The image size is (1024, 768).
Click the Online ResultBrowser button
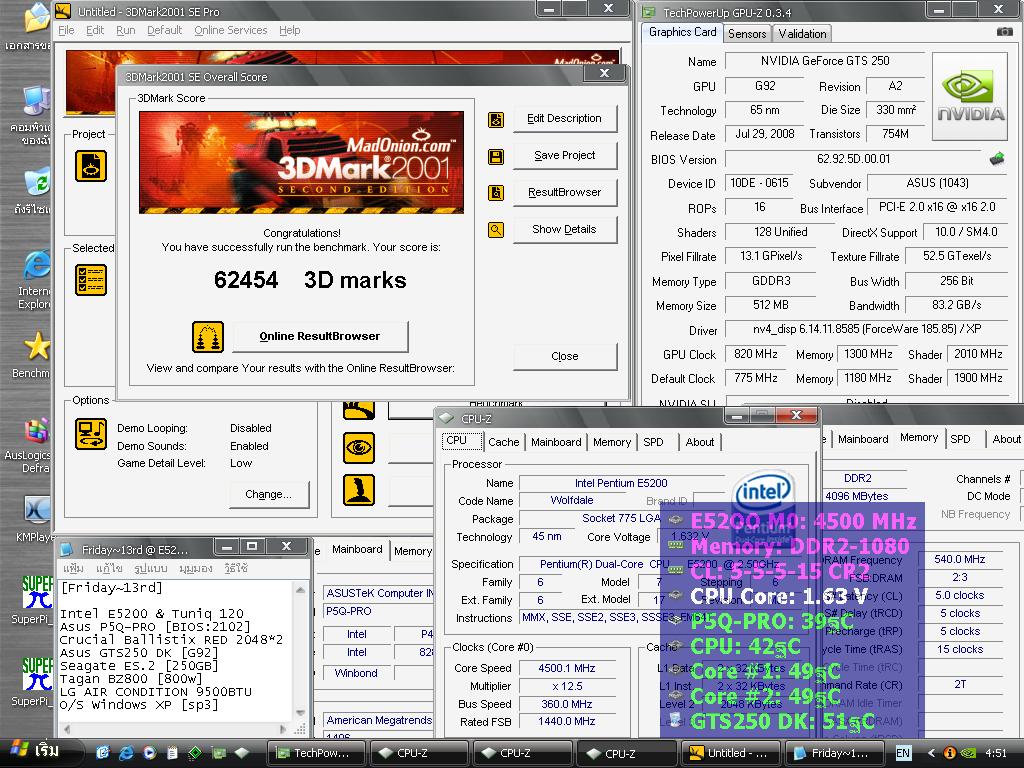[x=320, y=336]
